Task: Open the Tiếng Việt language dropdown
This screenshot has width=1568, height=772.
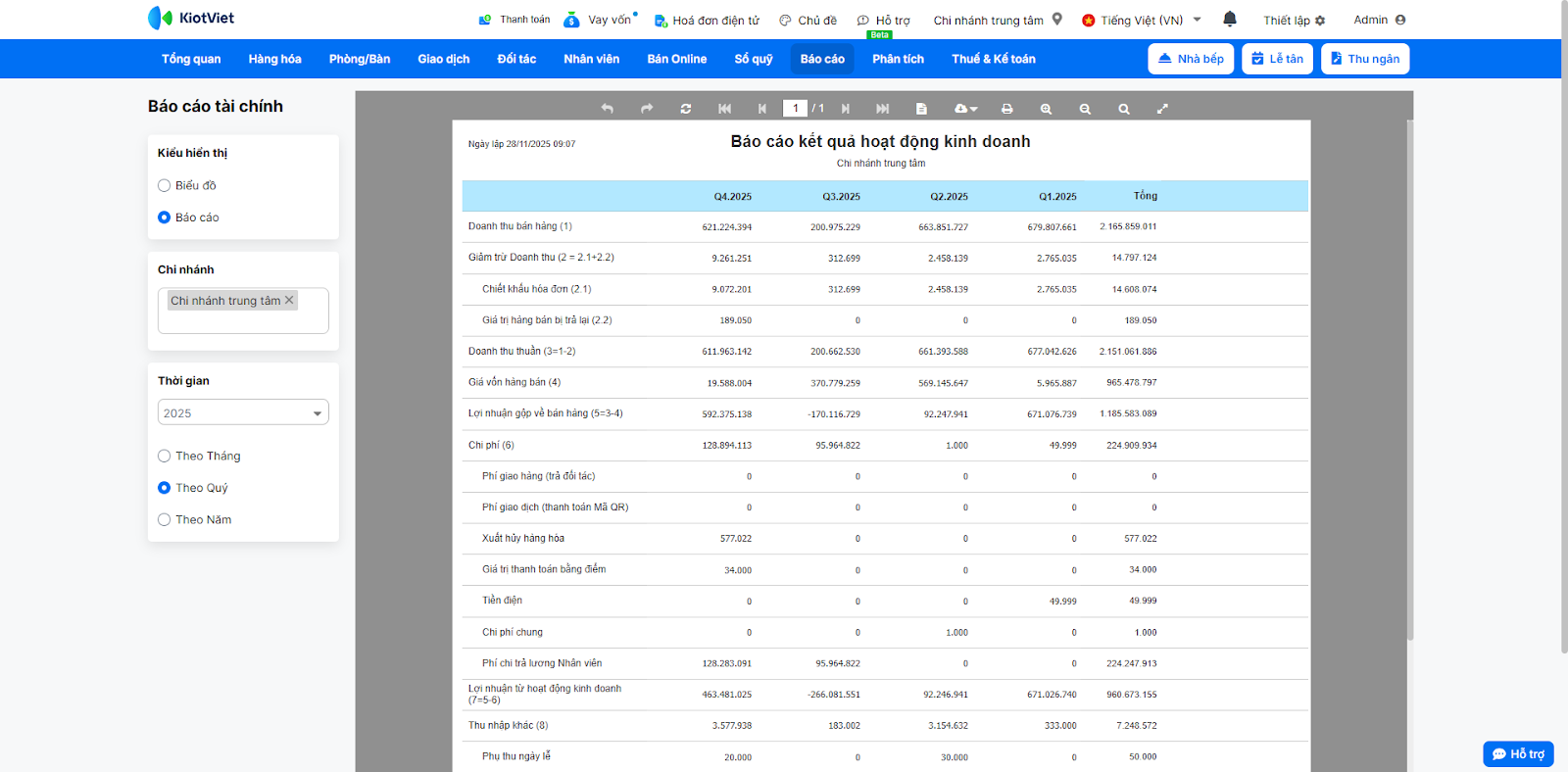Action: tap(1142, 20)
